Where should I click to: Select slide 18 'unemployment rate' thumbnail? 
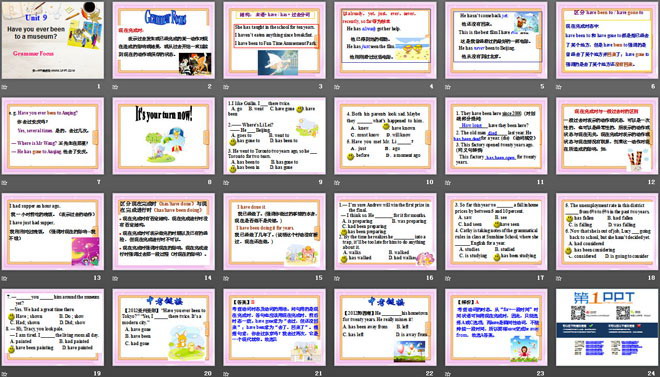click(x=607, y=231)
